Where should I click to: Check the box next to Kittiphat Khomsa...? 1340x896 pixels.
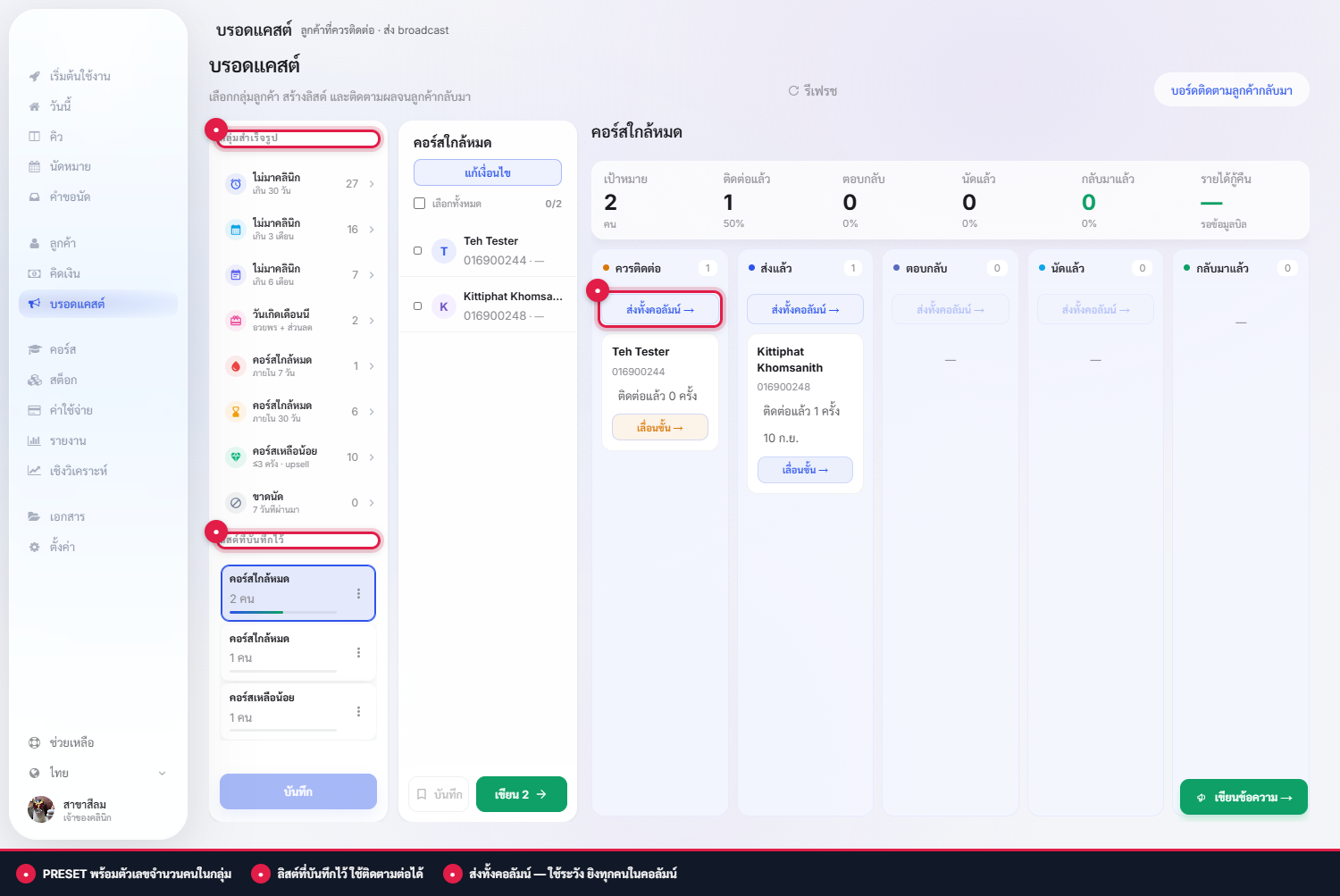[x=417, y=306]
